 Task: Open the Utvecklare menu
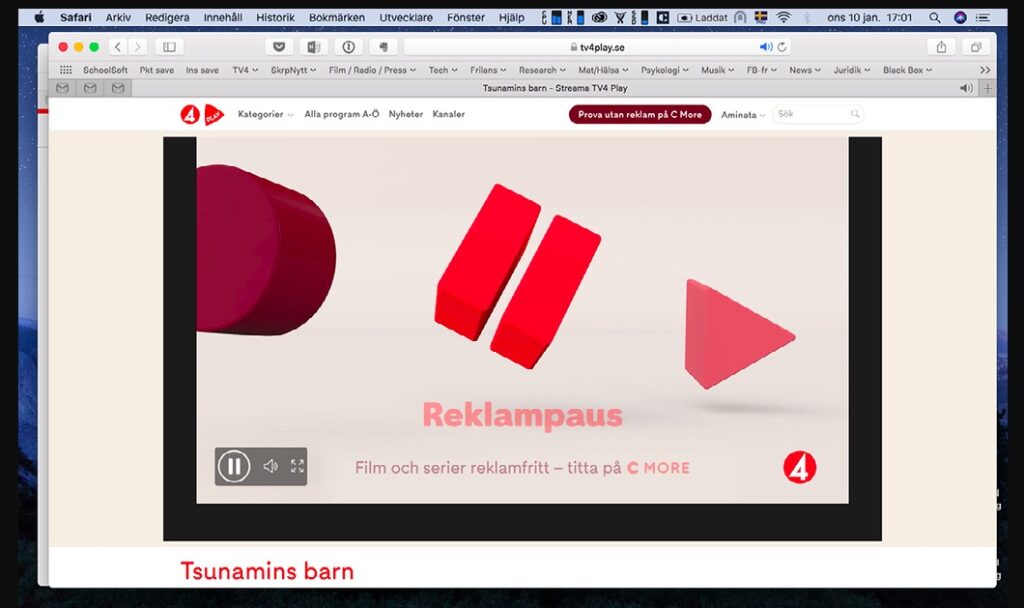406,18
